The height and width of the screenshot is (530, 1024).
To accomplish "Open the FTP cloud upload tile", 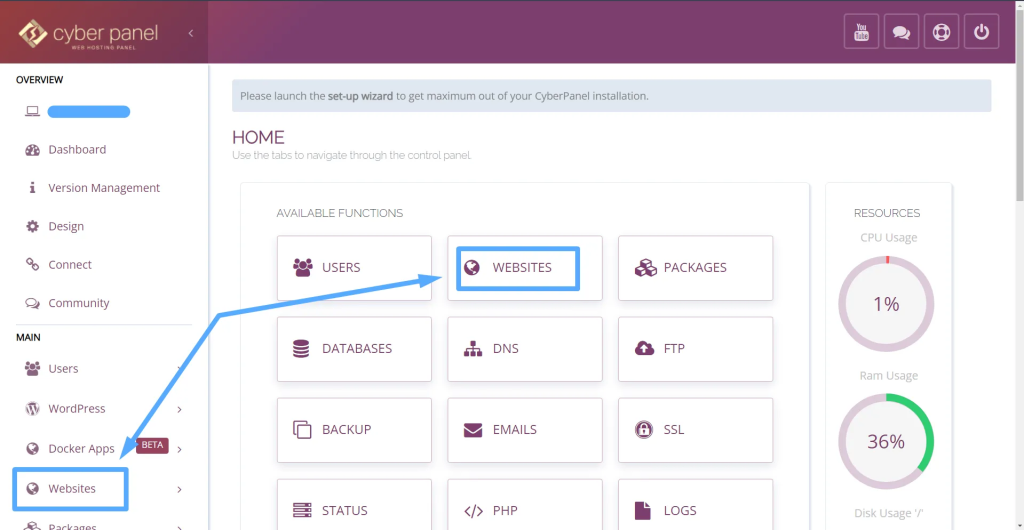I will click(x=695, y=349).
